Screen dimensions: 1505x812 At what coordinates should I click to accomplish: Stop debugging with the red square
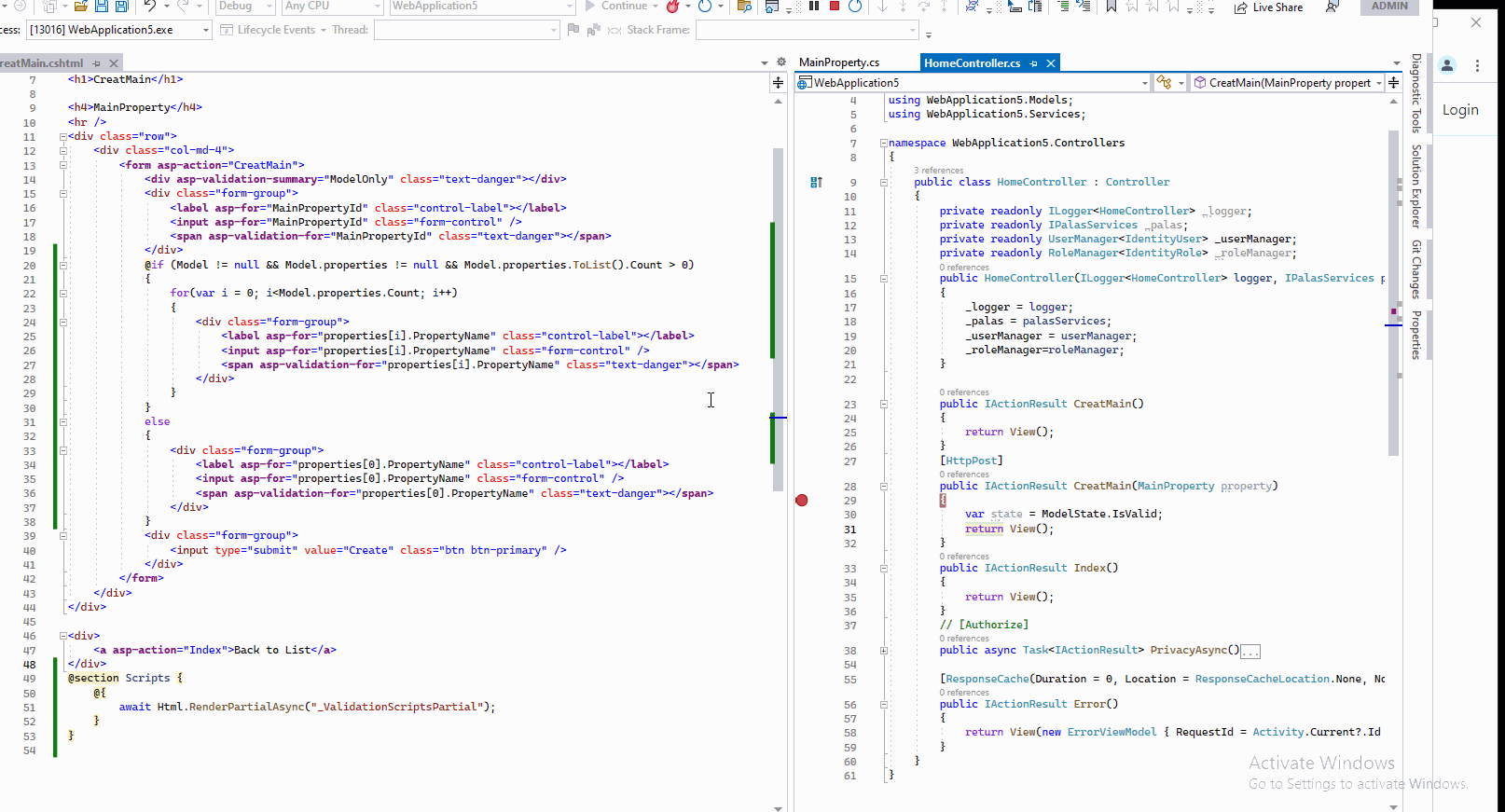(x=835, y=6)
